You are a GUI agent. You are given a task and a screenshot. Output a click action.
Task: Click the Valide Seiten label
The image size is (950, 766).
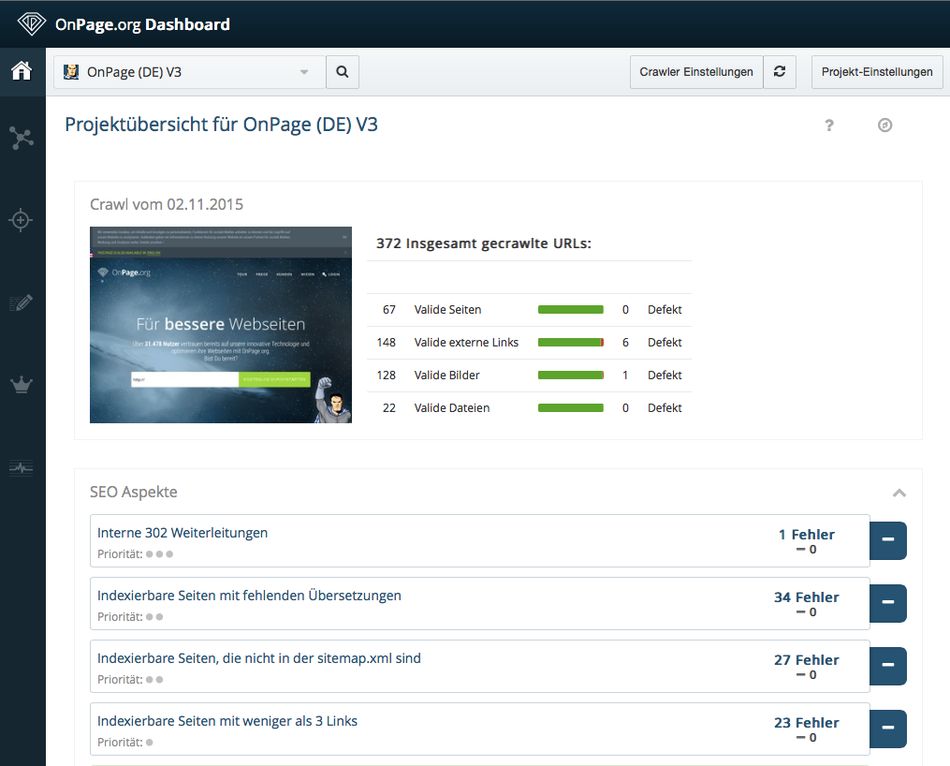[x=448, y=310]
